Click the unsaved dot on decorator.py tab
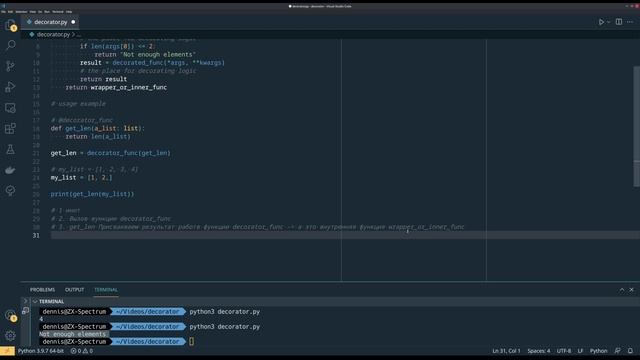The height and width of the screenshot is (360, 640). [x=73, y=22]
